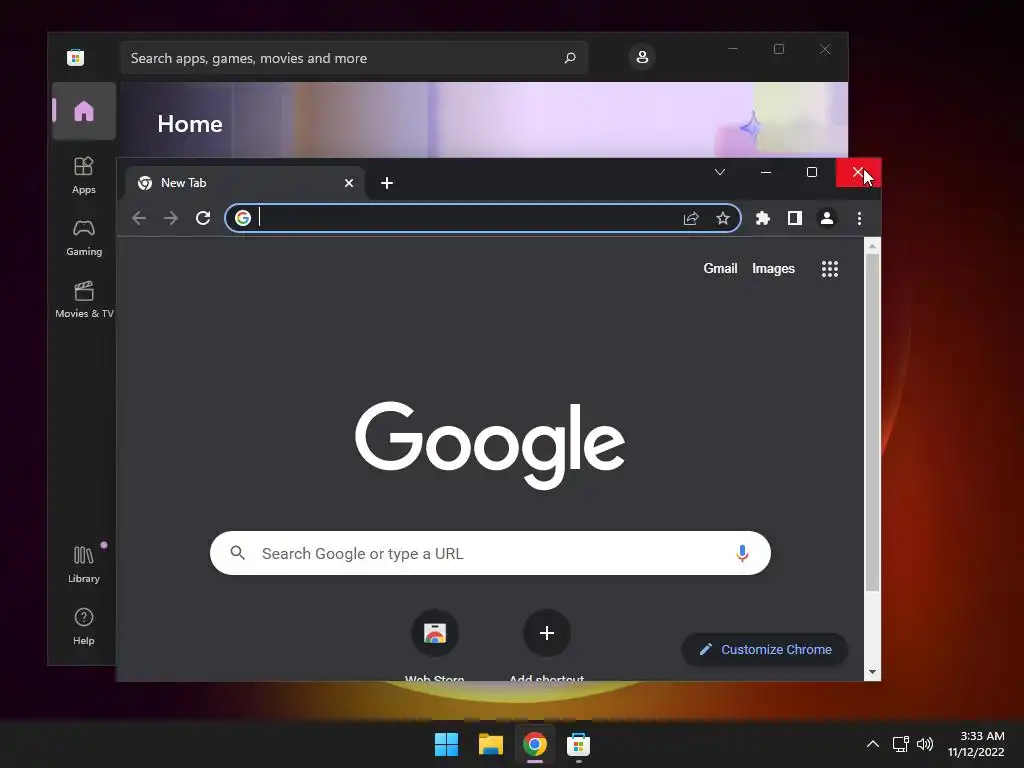Image resolution: width=1024 pixels, height=768 pixels.
Task: Open the Gmail link
Action: coord(720,268)
